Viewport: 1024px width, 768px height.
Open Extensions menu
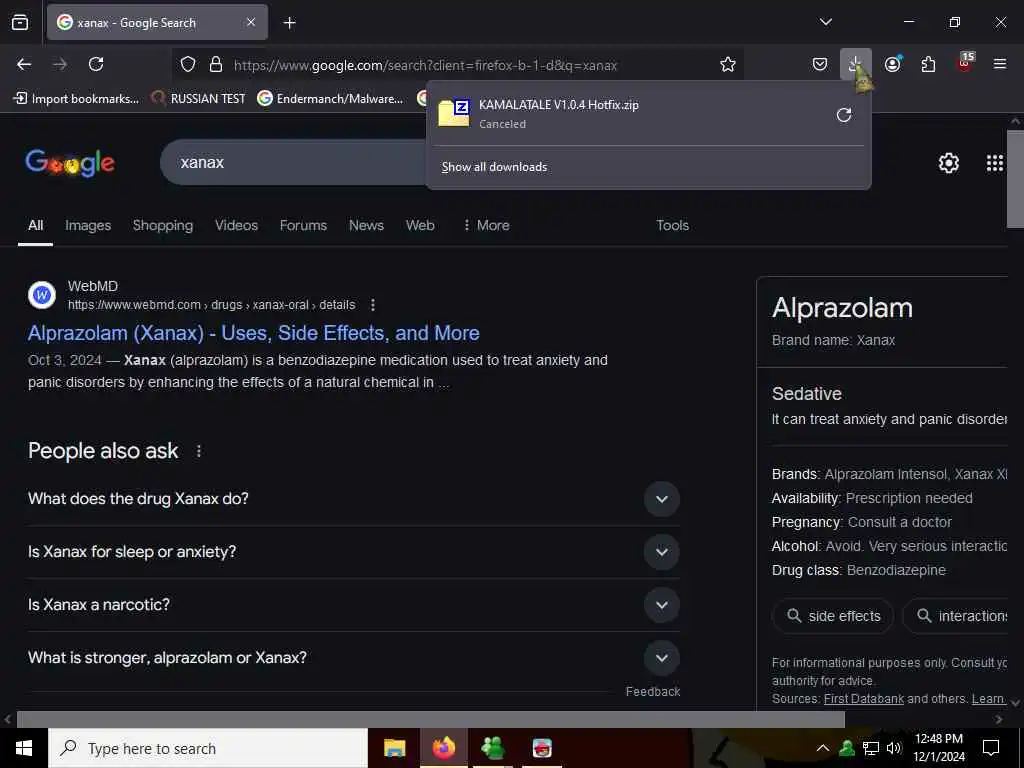(928, 64)
